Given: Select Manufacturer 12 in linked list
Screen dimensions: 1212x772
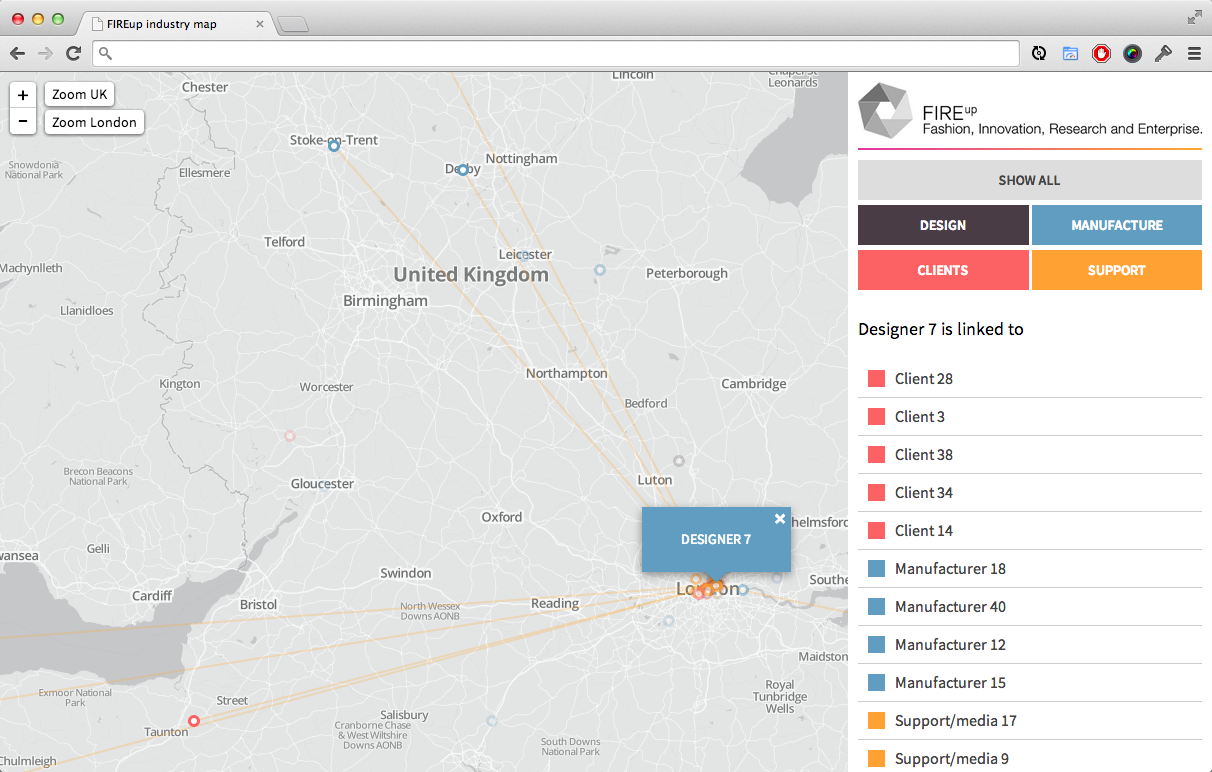Looking at the screenshot, I should (x=1029, y=645).
